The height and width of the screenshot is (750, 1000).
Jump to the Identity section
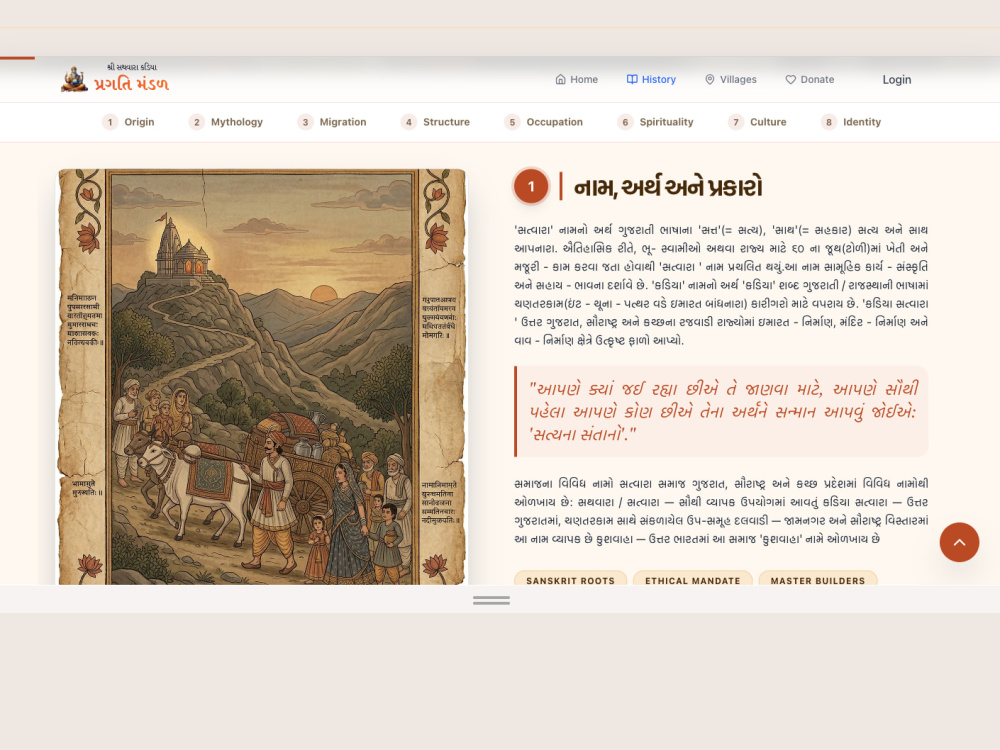pos(851,122)
